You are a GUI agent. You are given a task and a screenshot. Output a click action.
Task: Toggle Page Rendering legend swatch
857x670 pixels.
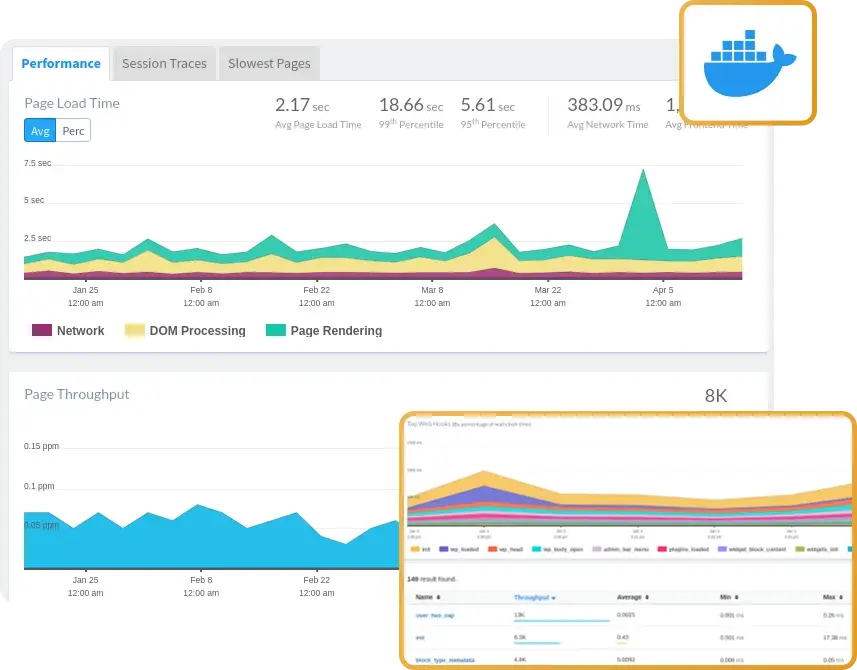click(x=275, y=330)
